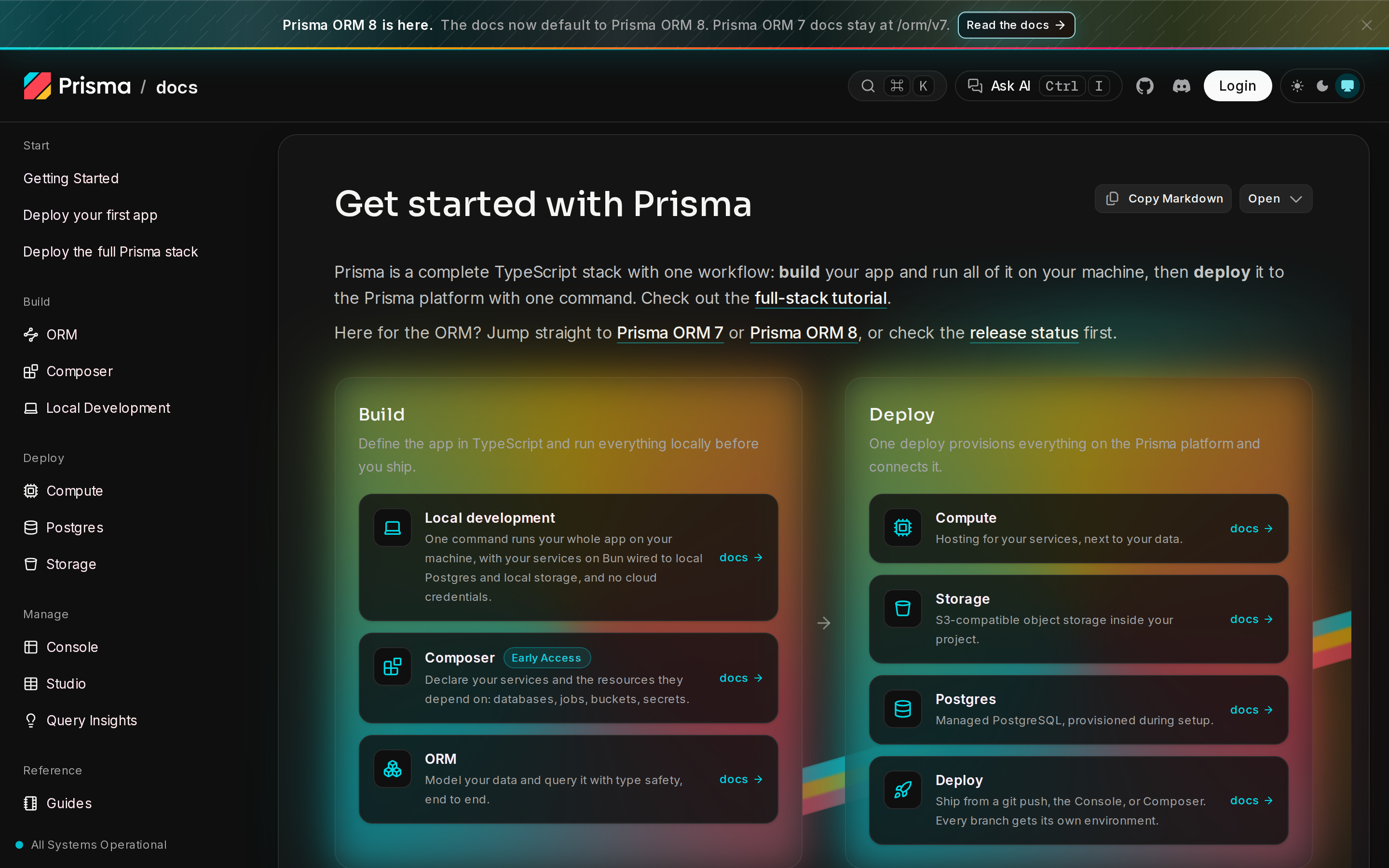The image size is (1389, 868).
Task: Switch to light theme sun toggle
Action: coord(1297,86)
